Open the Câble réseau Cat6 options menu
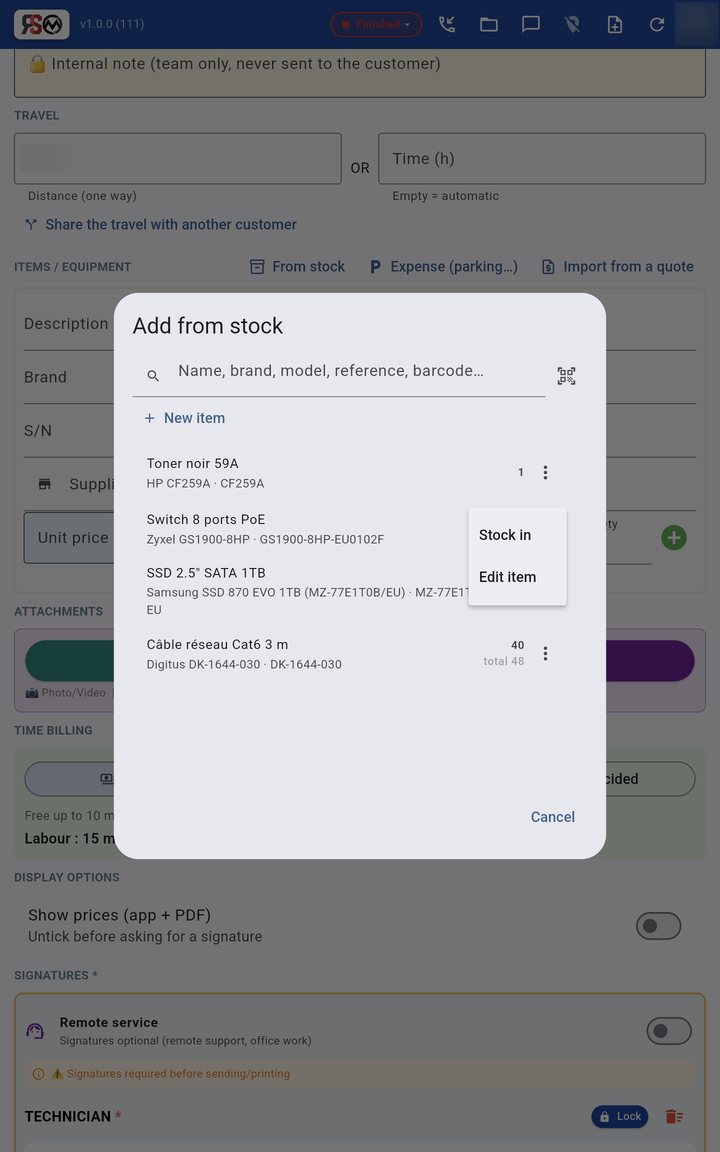Viewport: 720px width, 1152px height. pyautogui.click(x=545, y=653)
